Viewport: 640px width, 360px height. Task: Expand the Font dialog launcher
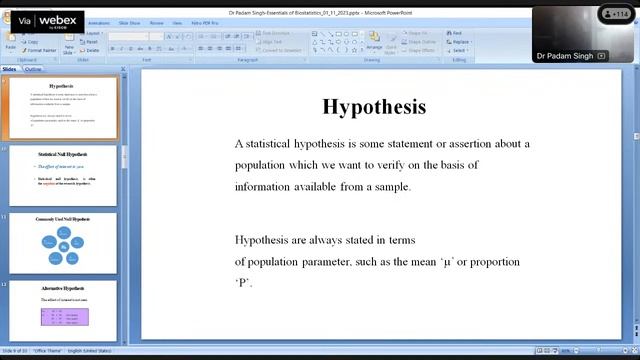pos(190,60)
